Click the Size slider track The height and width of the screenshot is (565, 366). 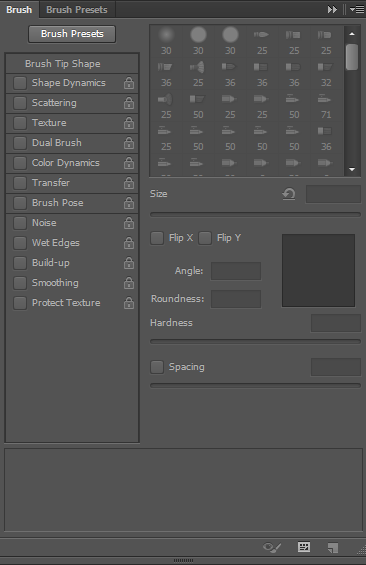(255, 214)
